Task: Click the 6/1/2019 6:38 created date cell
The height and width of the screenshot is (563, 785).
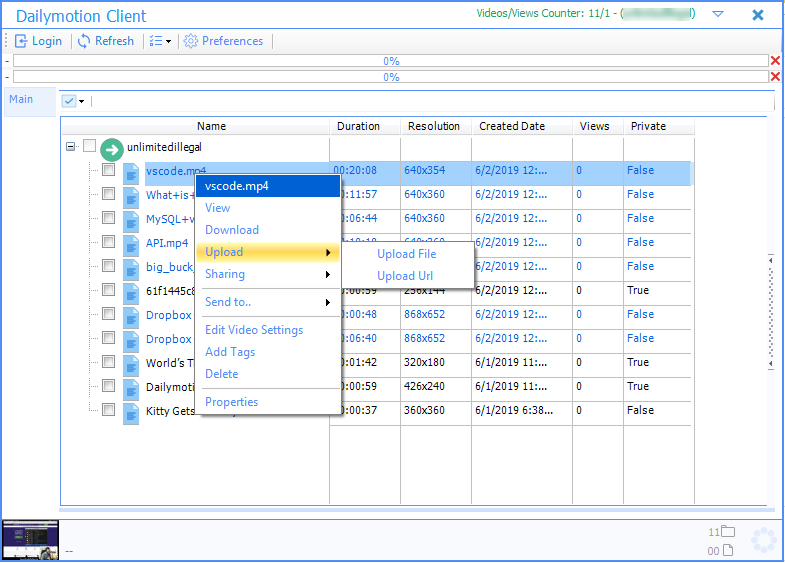Action: [x=514, y=410]
